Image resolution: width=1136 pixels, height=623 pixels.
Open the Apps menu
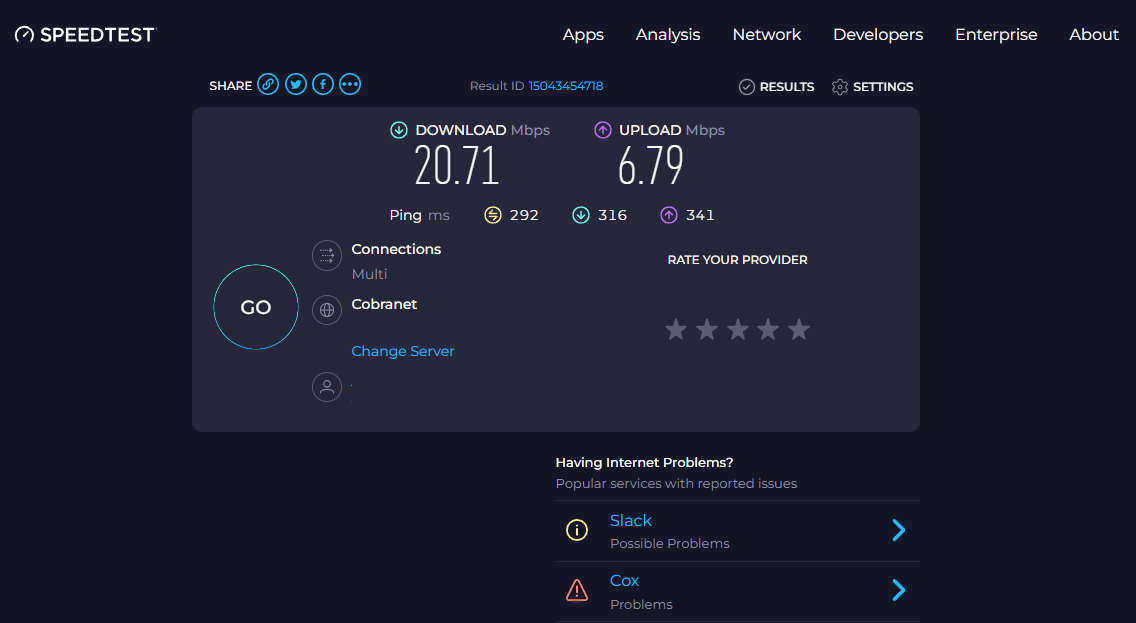[583, 34]
